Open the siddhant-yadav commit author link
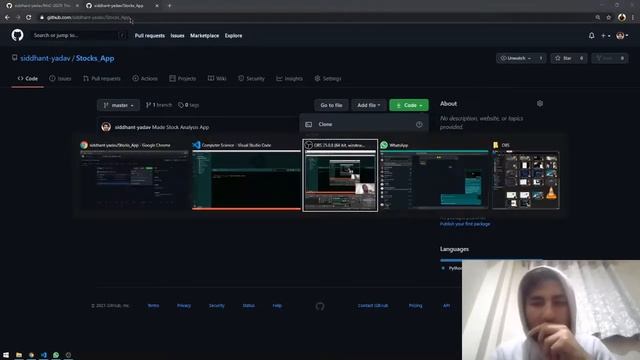This screenshot has height=360, width=640. pos(133,127)
